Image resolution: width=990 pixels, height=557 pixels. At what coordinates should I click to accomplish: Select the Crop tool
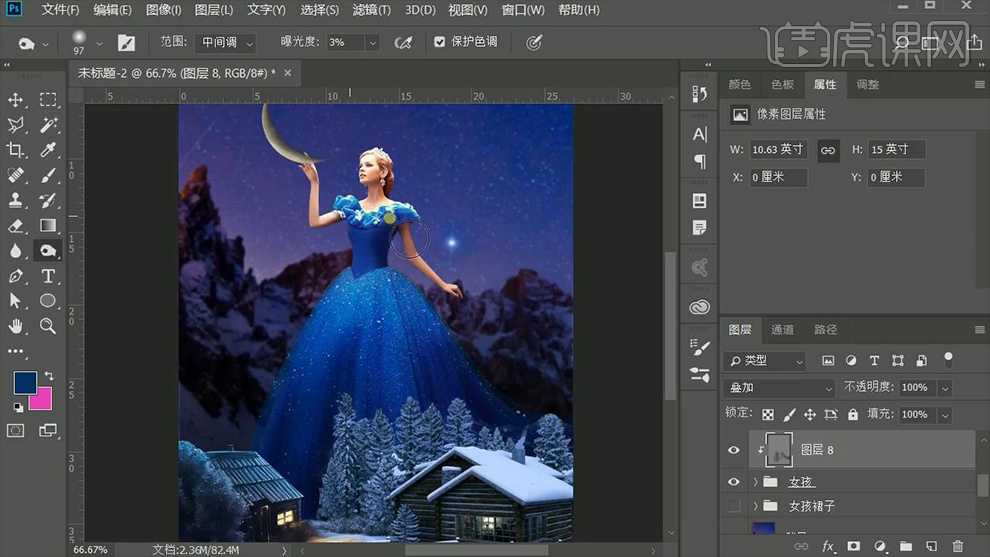(16, 150)
